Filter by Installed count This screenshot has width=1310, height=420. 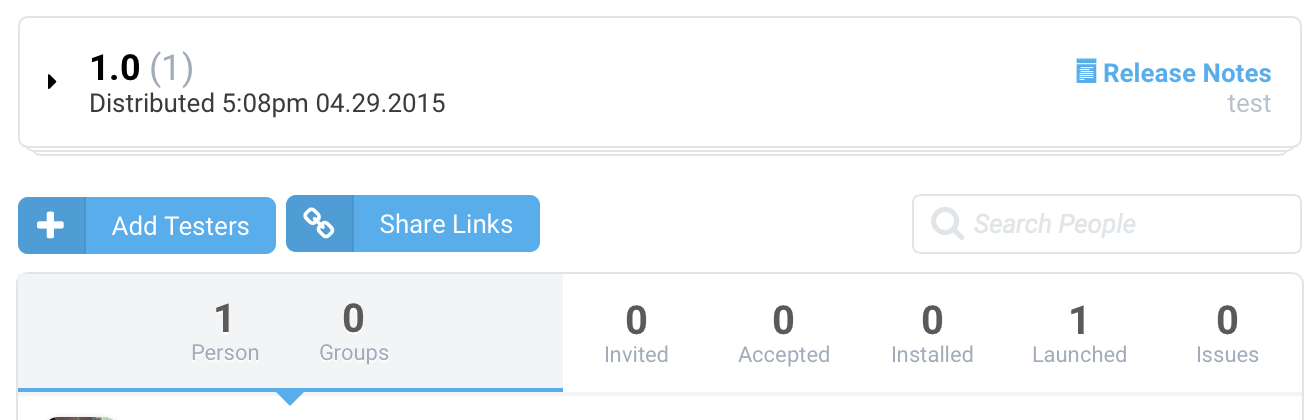click(x=932, y=335)
